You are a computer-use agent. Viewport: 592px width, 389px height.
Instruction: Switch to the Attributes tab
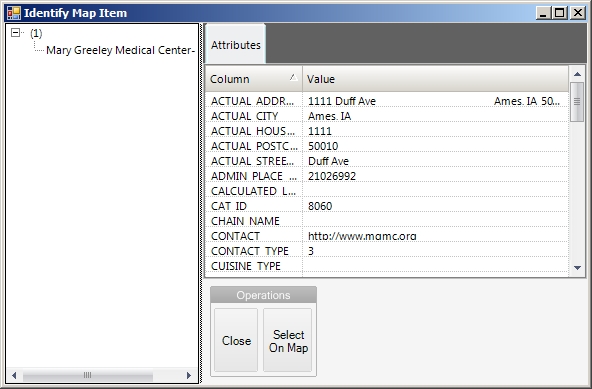[236, 45]
